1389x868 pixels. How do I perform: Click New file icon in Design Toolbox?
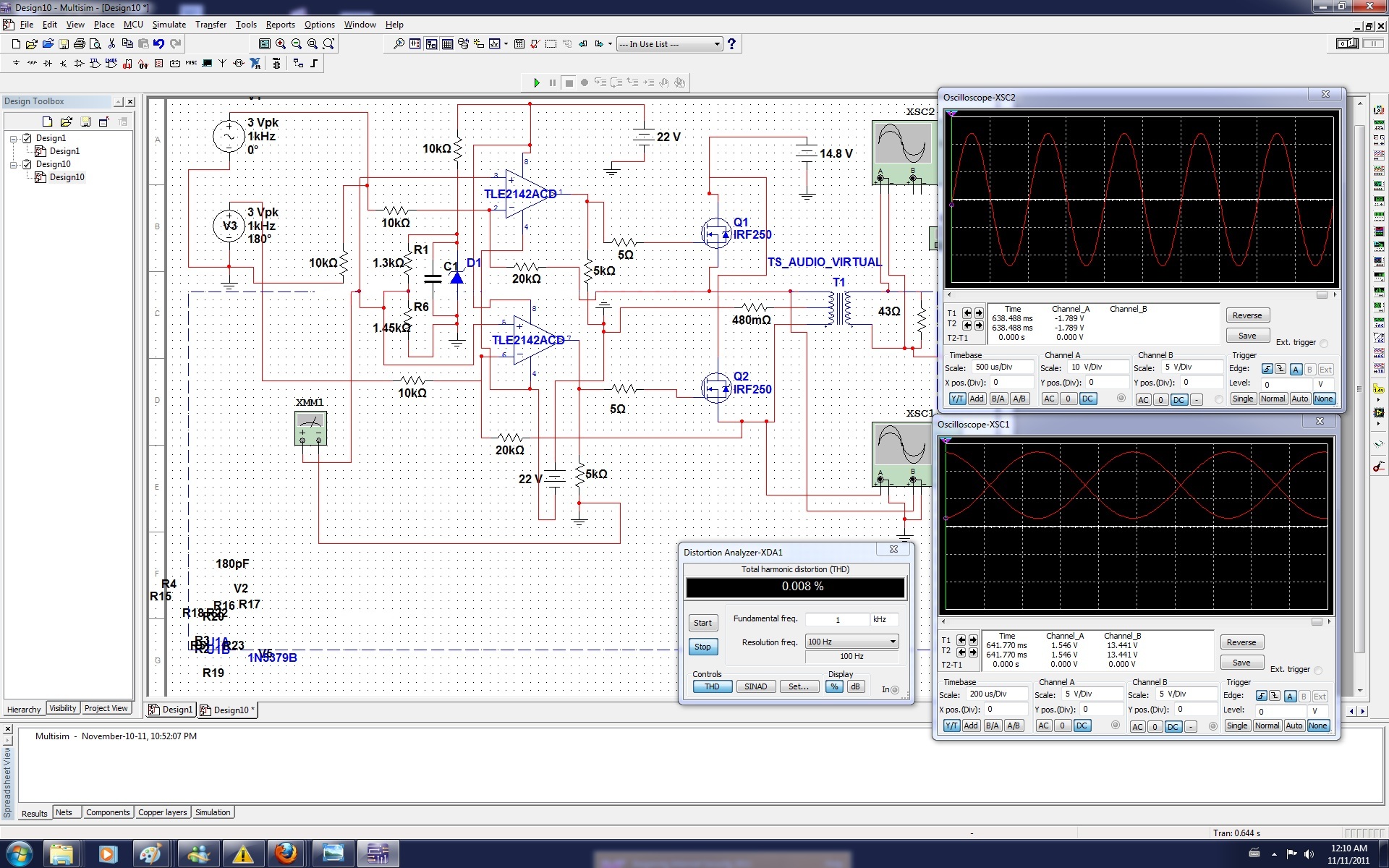[x=47, y=122]
